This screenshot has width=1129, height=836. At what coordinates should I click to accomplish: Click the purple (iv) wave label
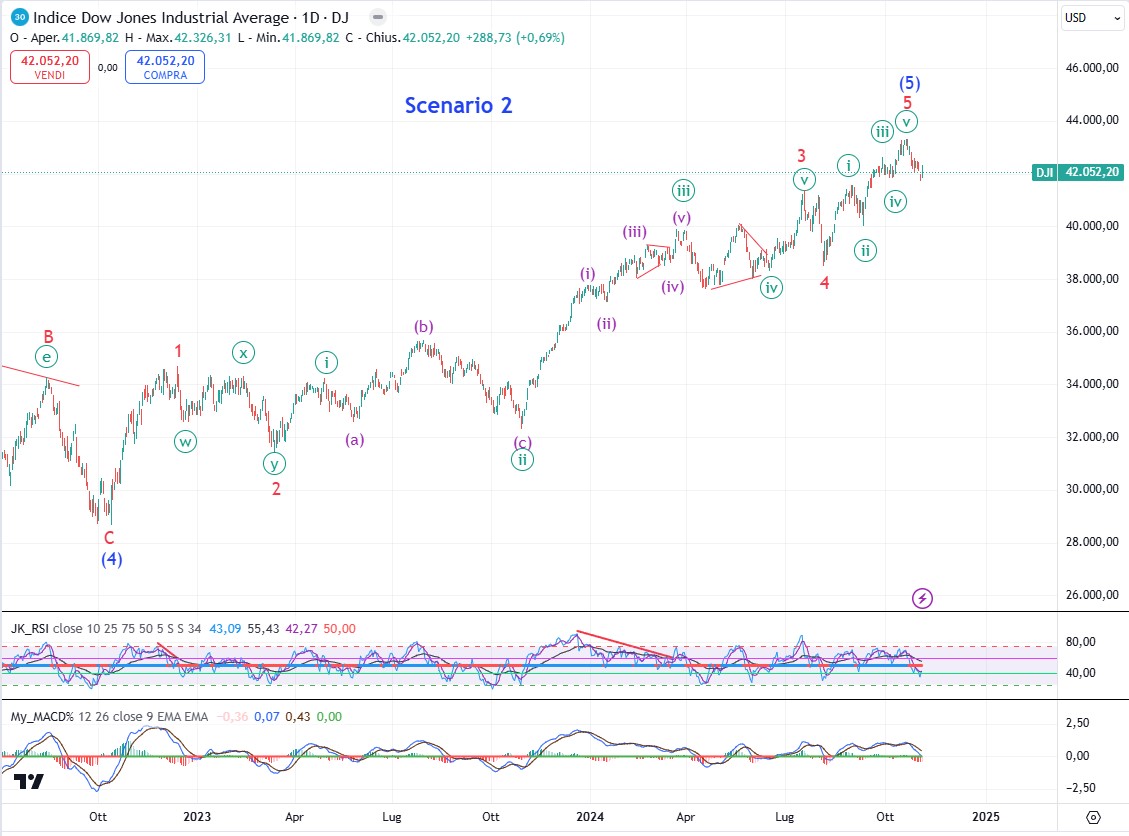[x=673, y=287]
